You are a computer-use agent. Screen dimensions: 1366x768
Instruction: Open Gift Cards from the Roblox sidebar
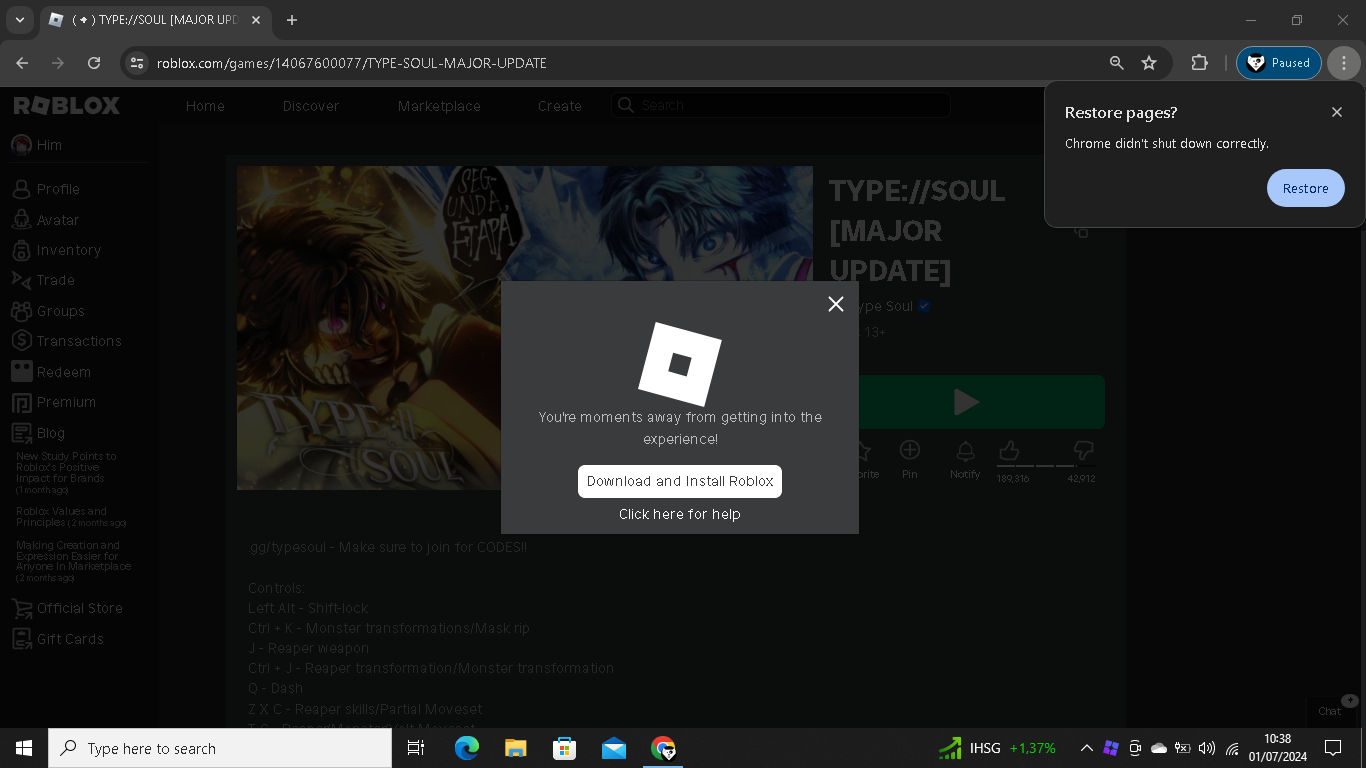57,639
